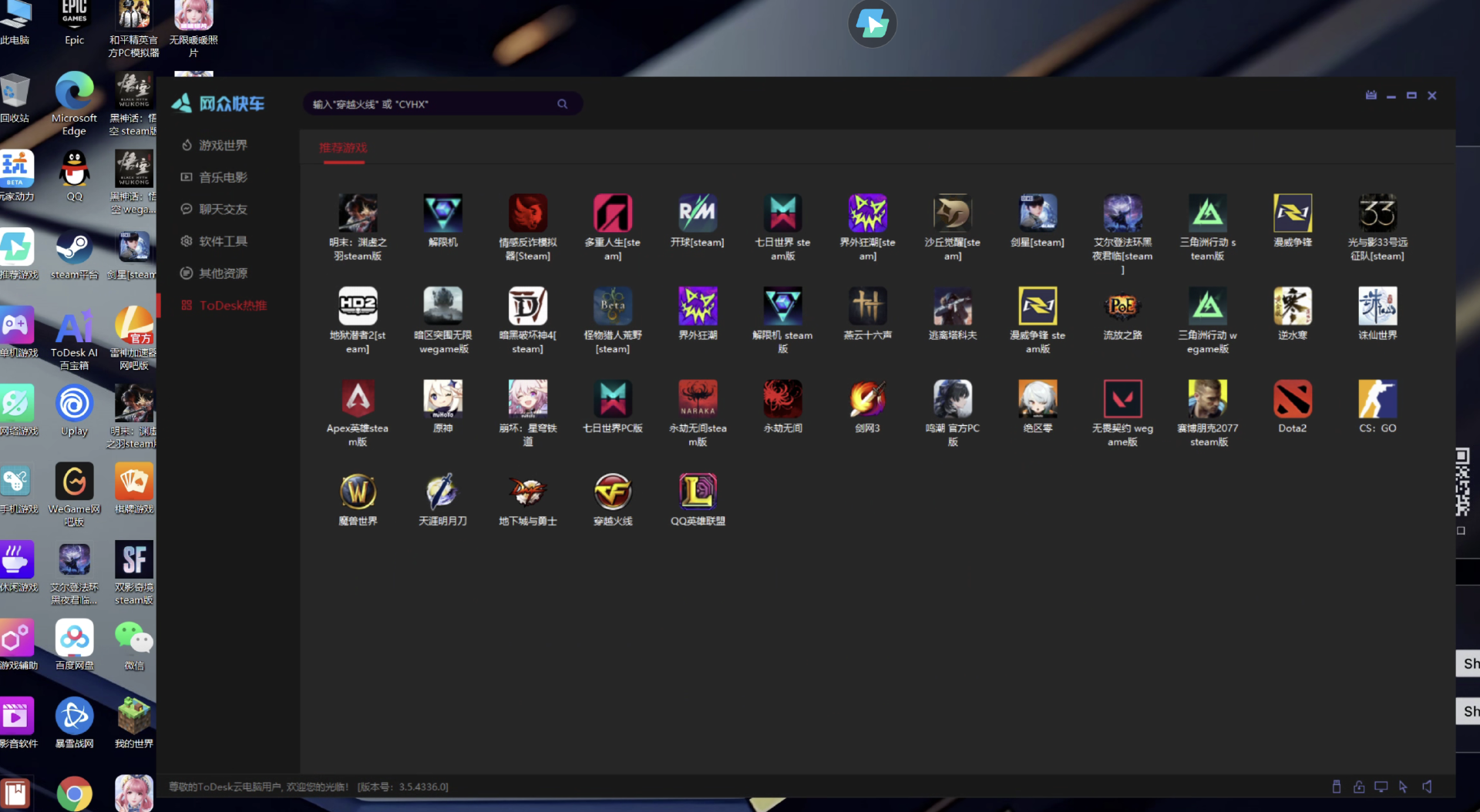Image resolution: width=1480 pixels, height=812 pixels.
Task: Launch Apex英雄steam版 icon
Action: pyautogui.click(x=358, y=400)
